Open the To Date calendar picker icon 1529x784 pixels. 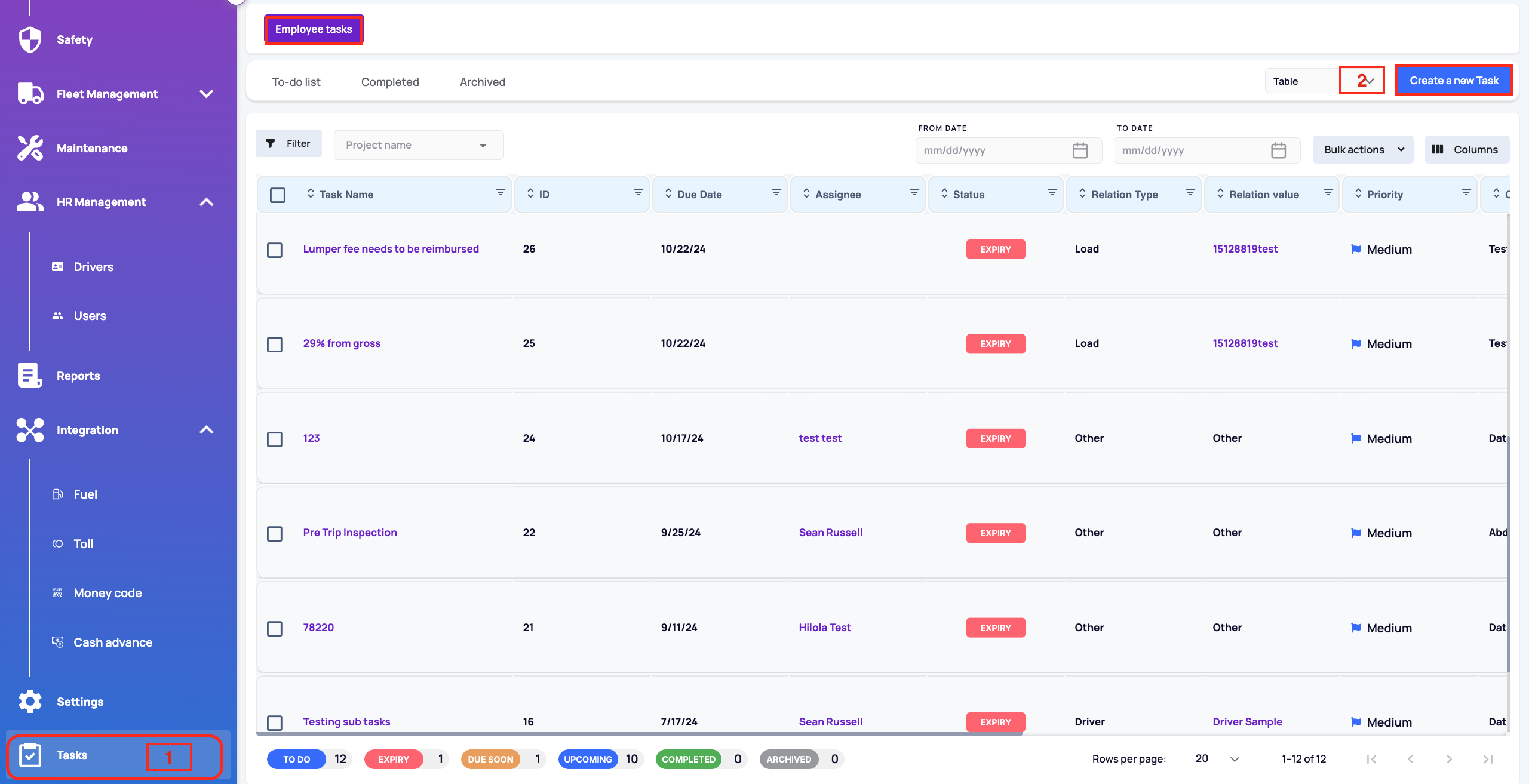coord(1278,150)
